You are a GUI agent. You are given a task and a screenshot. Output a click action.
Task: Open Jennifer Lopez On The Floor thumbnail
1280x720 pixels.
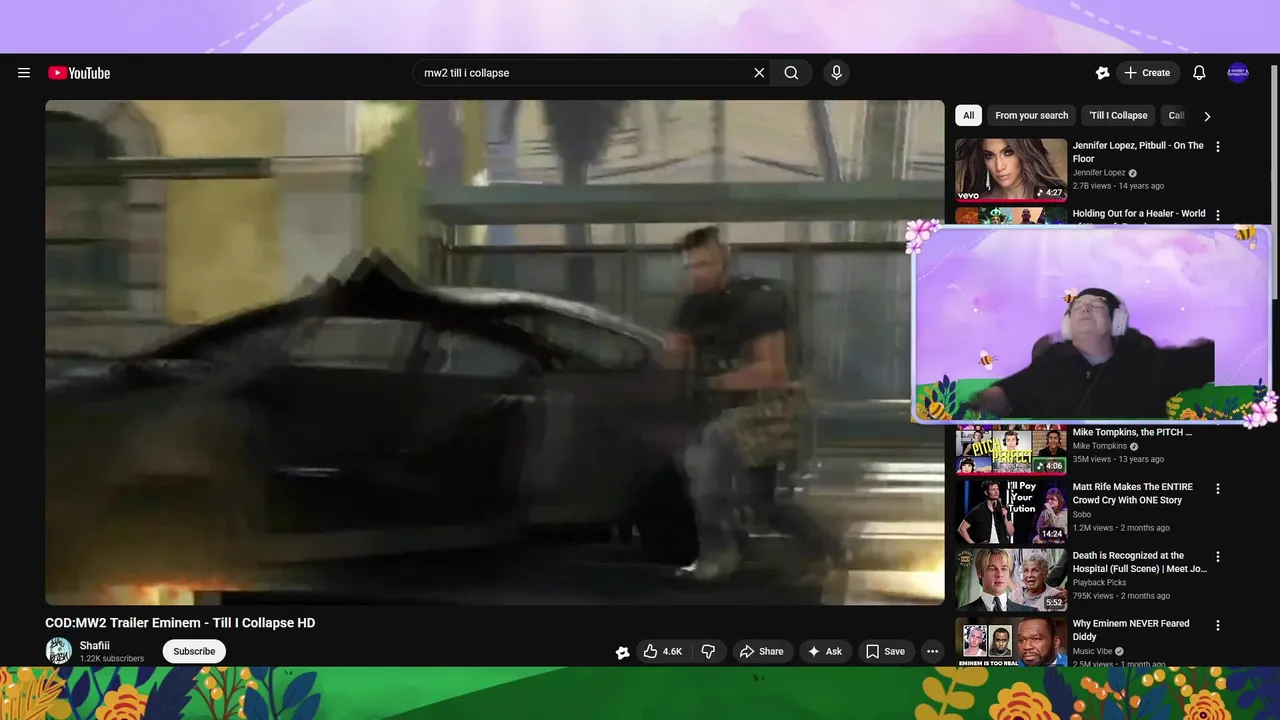point(1011,170)
